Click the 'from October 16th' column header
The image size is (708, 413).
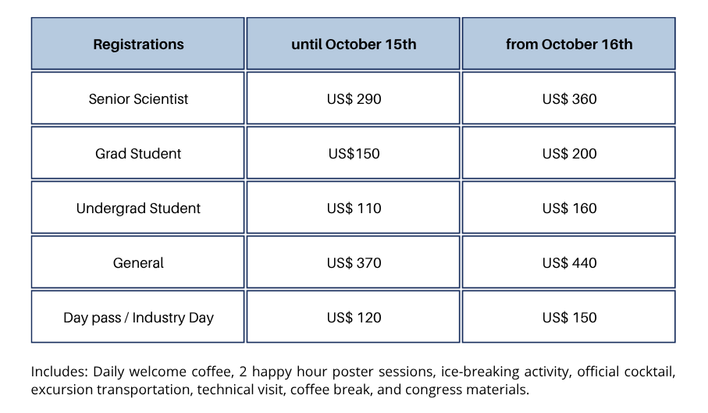point(569,45)
